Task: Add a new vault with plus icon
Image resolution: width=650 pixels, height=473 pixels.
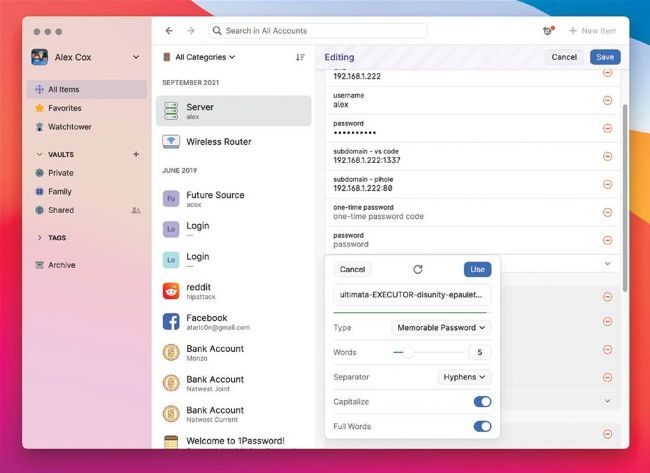Action: tap(136, 155)
